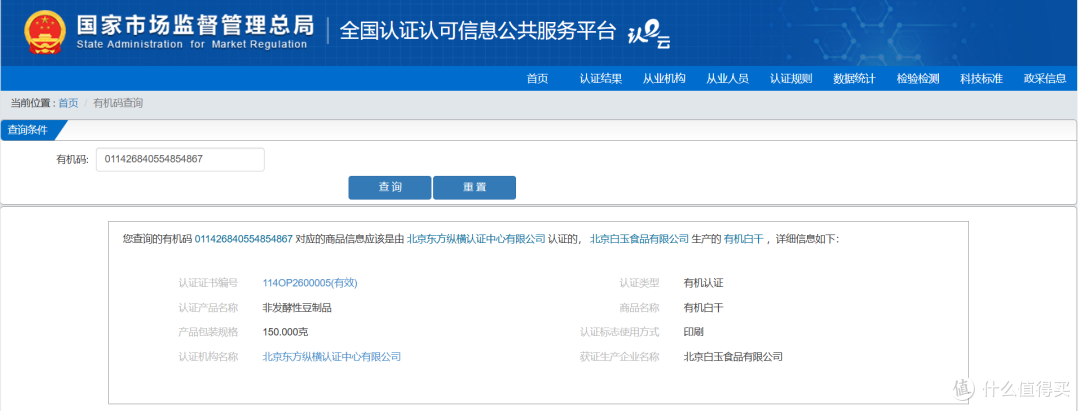Click 产品包装规格 label
The width and height of the screenshot is (1080, 411).
point(208,333)
